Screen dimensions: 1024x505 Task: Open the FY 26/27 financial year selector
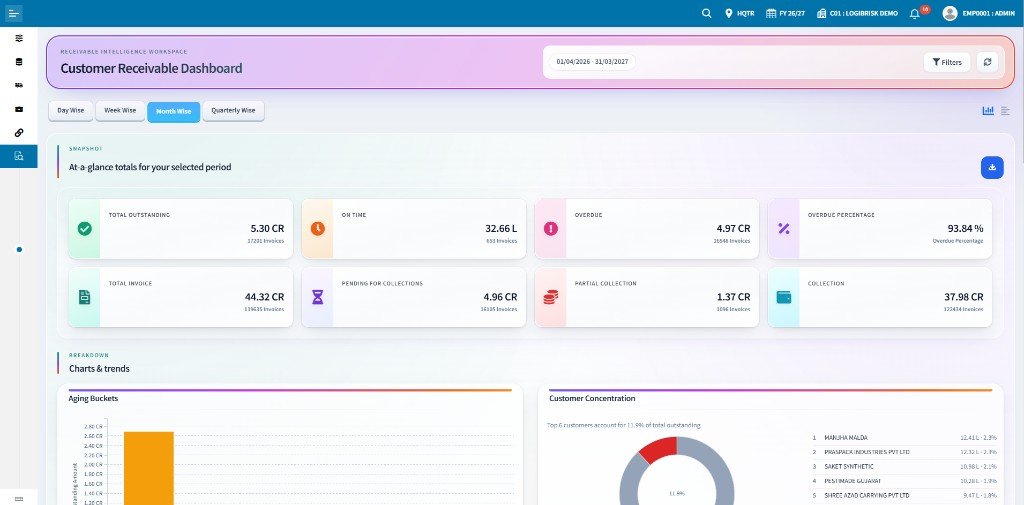pyautogui.click(x=786, y=13)
